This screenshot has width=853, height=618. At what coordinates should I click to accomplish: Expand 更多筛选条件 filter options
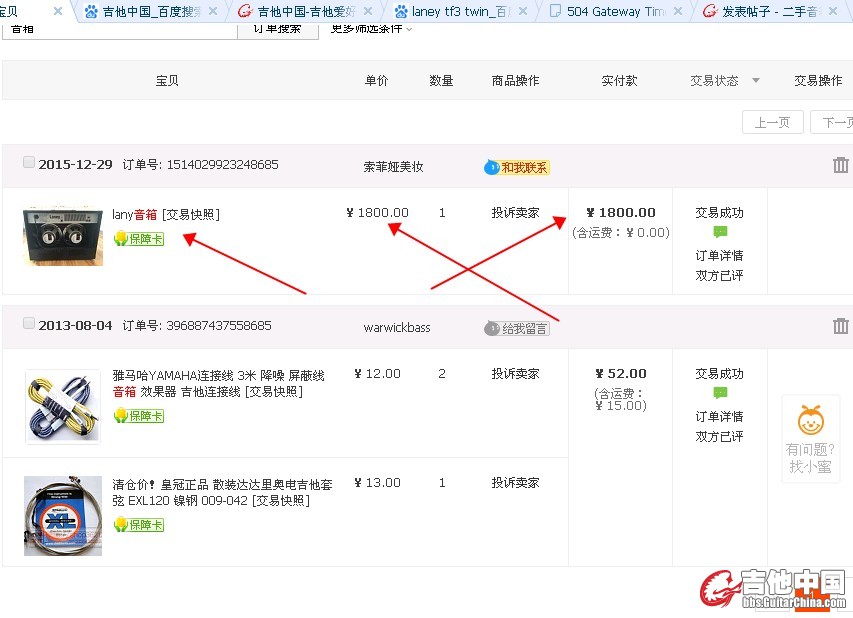coord(371,28)
